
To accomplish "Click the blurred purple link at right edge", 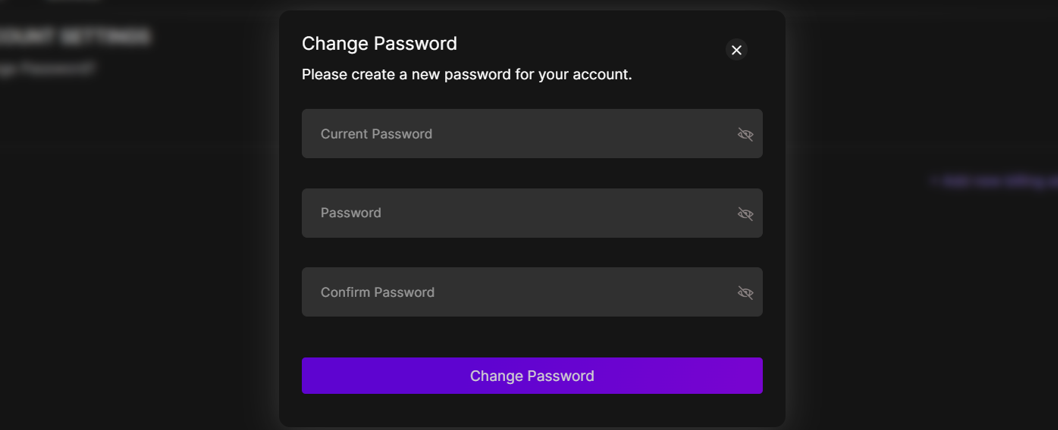I will pyautogui.click(x=994, y=181).
